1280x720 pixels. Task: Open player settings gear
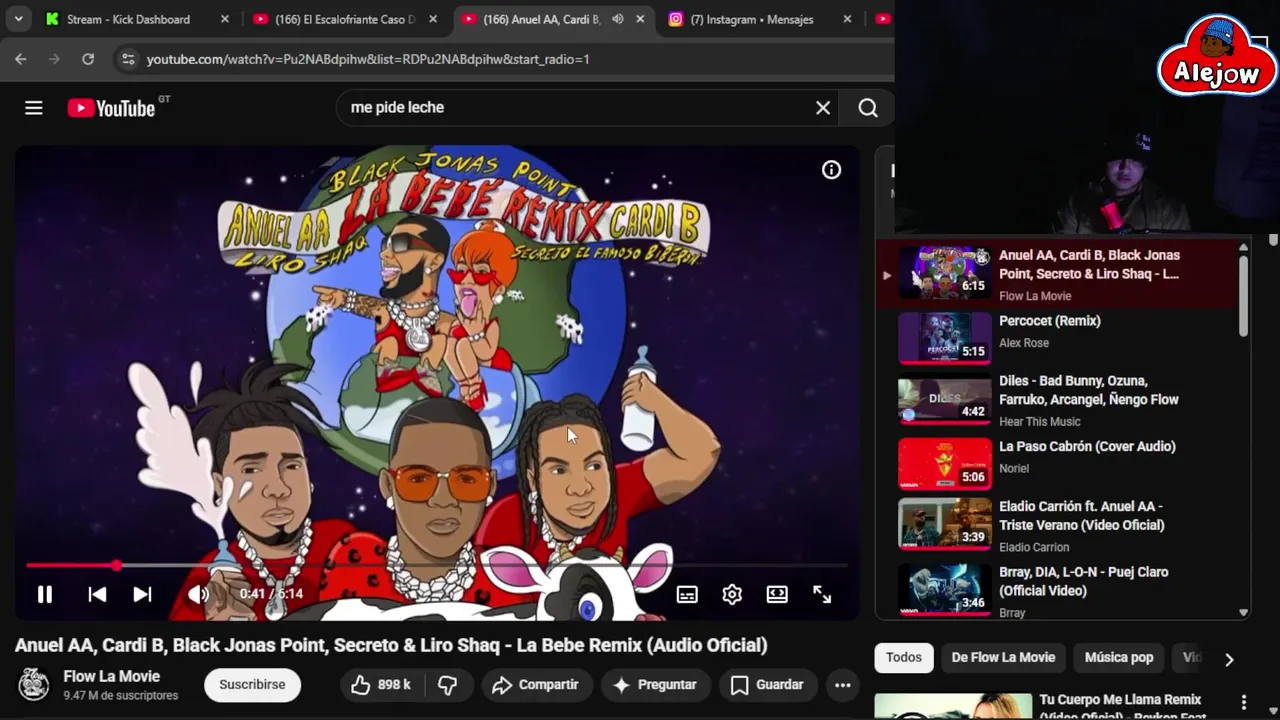tap(732, 594)
